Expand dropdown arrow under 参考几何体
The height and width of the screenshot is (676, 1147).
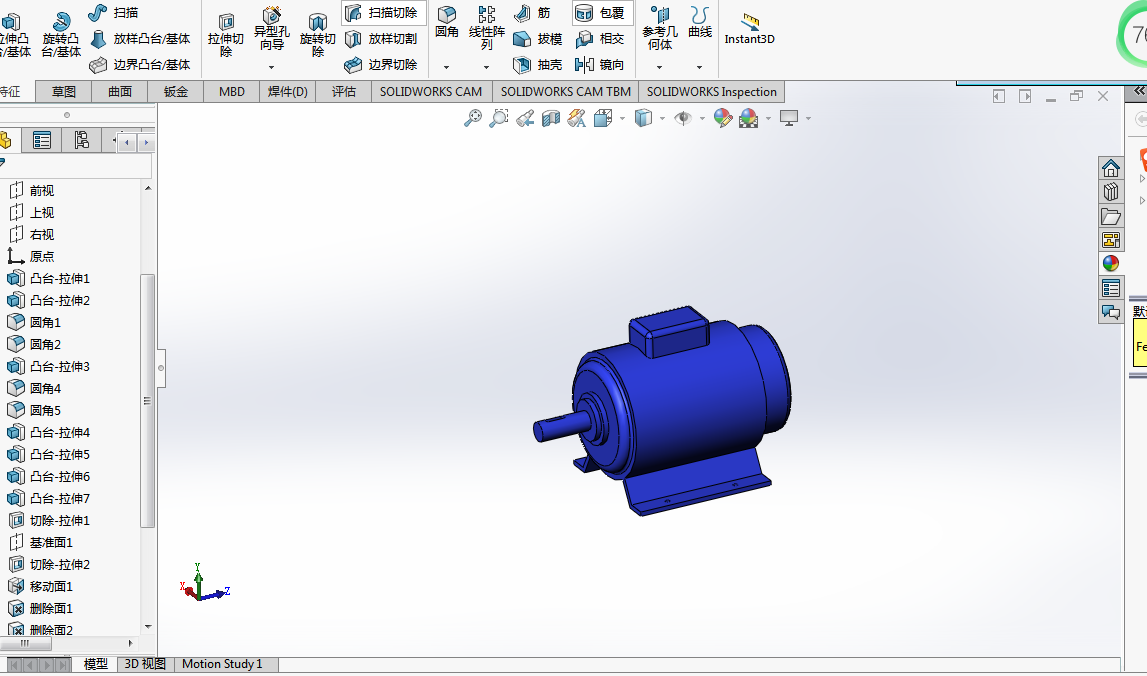[x=659, y=67]
